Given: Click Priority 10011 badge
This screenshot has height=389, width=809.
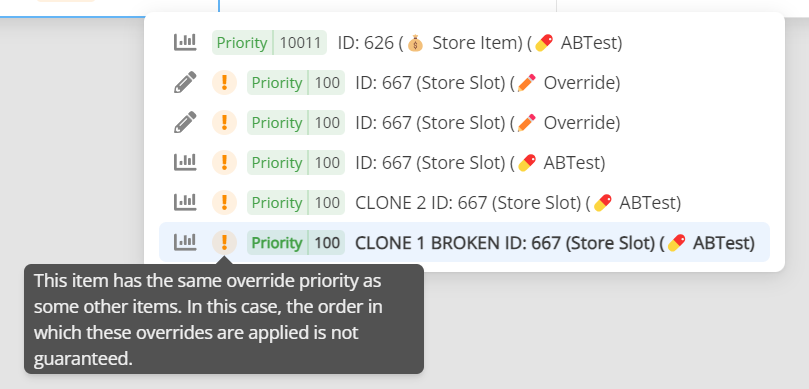Looking at the screenshot, I should pos(269,42).
